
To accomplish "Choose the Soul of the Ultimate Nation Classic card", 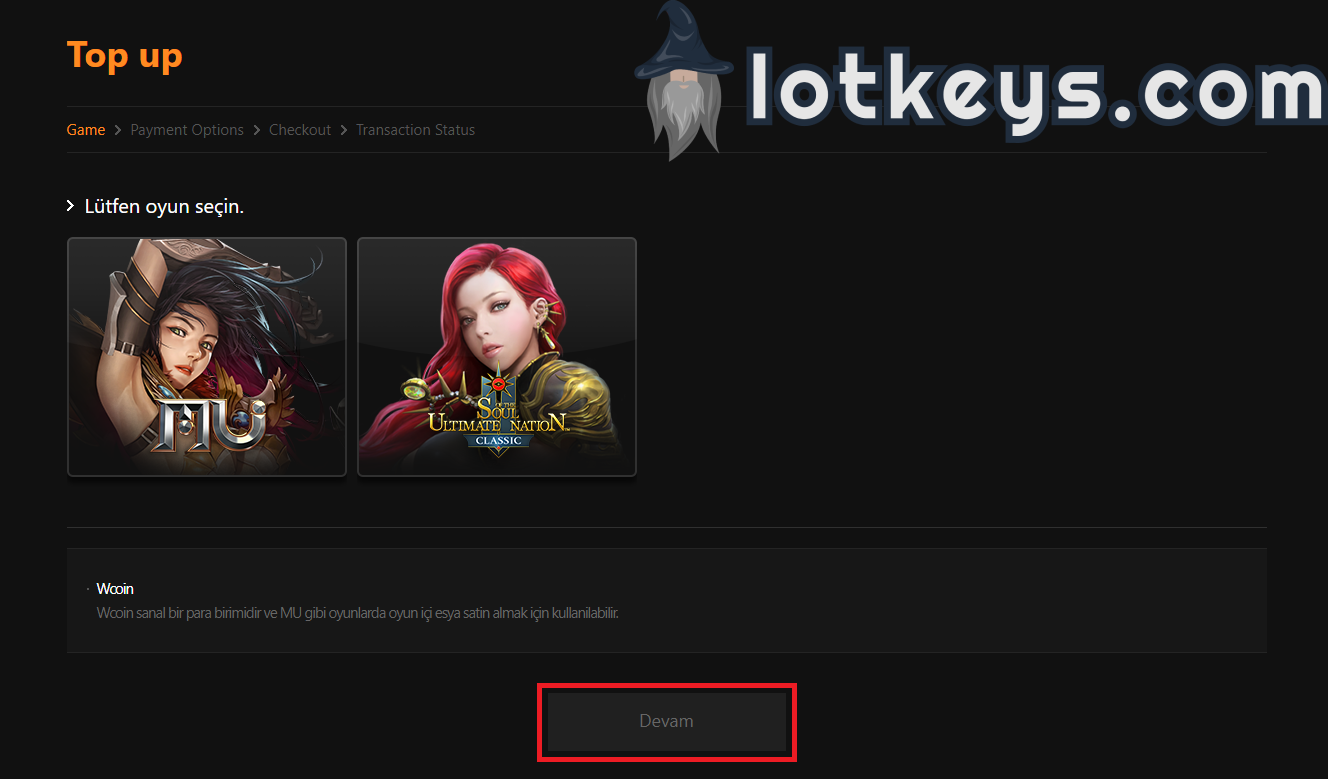I will [x=497, y=357].
